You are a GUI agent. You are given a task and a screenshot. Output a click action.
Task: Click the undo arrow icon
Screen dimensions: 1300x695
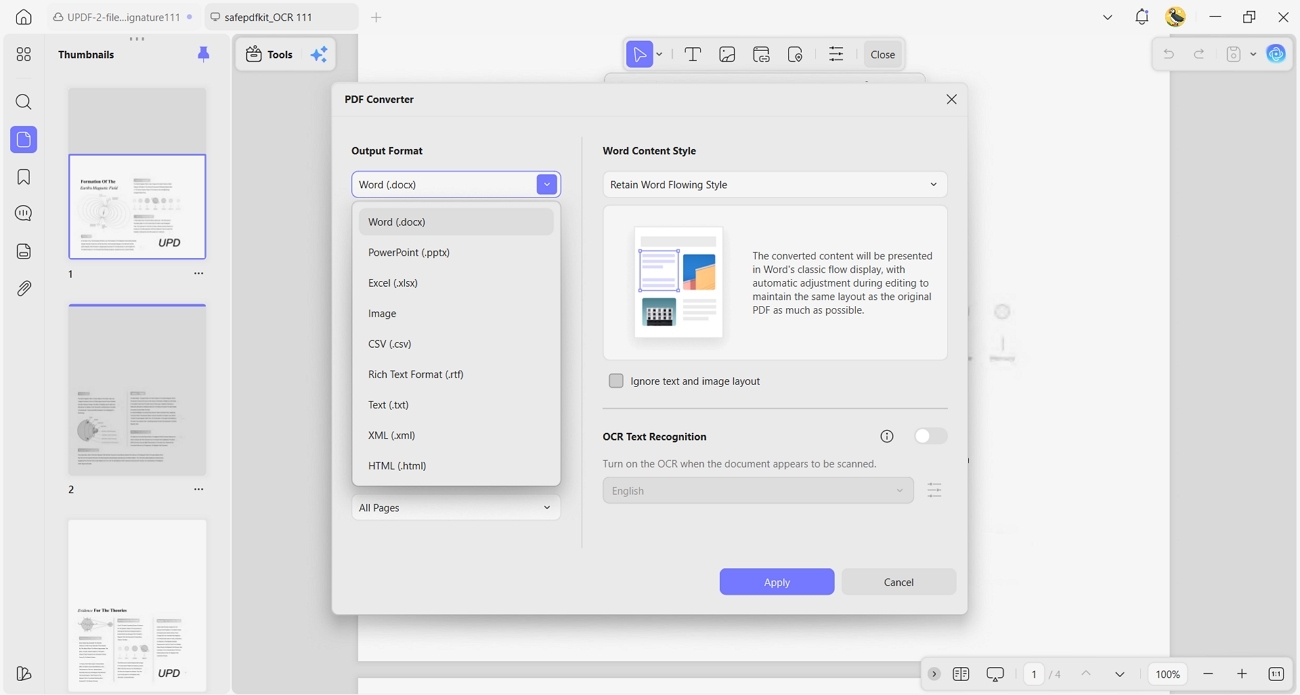[x=1168, y=54]
